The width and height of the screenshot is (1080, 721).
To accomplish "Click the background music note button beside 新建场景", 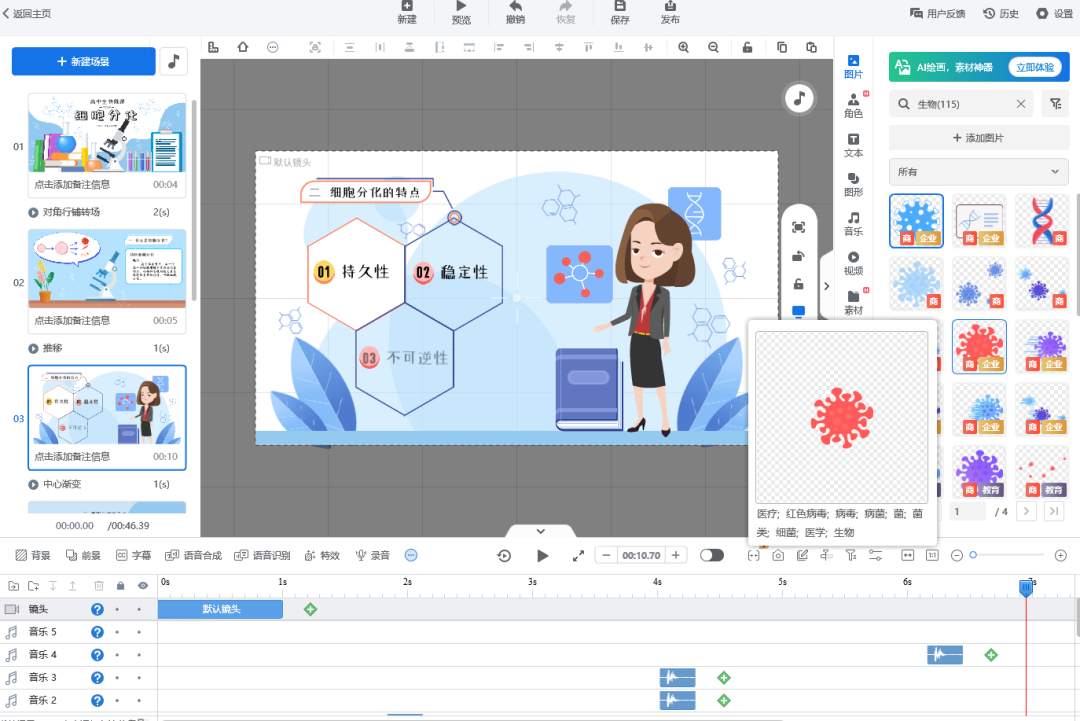I will tap(174, 61).
